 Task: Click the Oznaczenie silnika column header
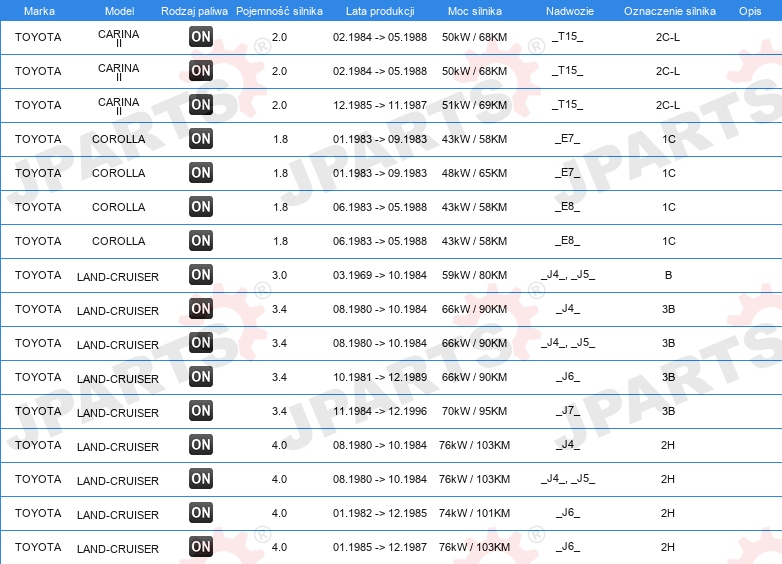click(670, 11)
